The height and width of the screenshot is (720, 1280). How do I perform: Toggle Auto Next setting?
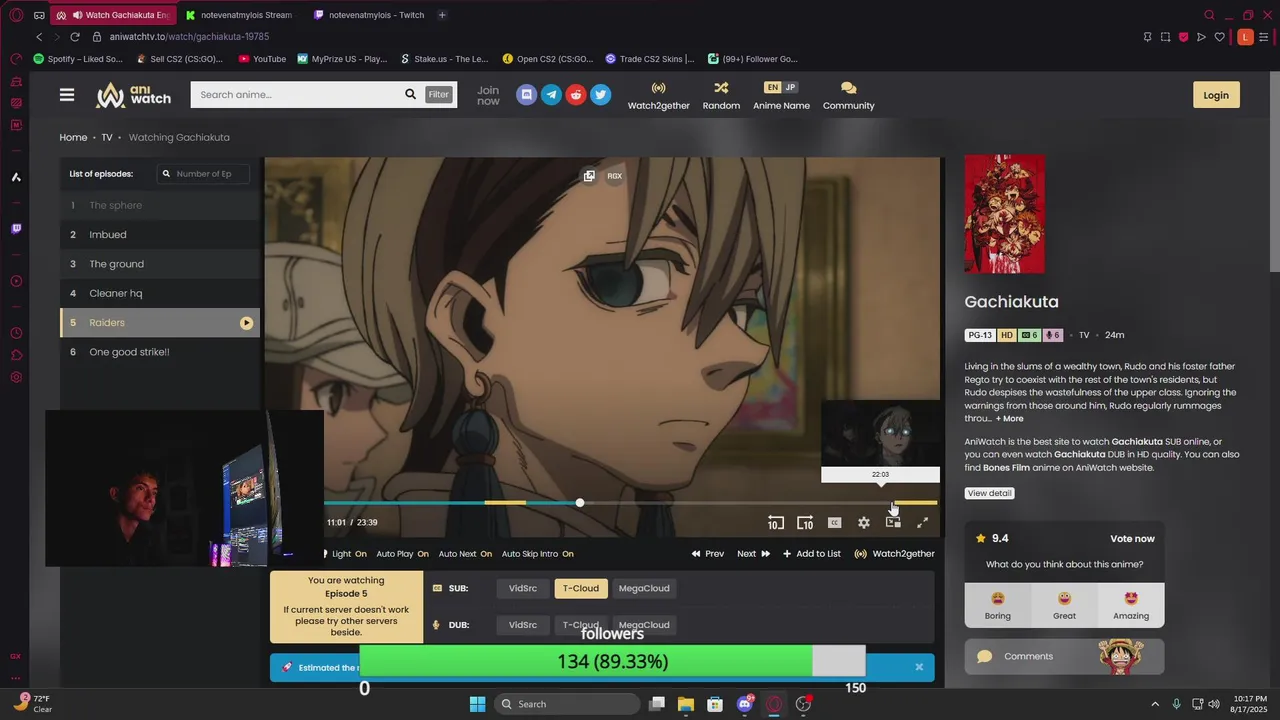coord(465,554)
